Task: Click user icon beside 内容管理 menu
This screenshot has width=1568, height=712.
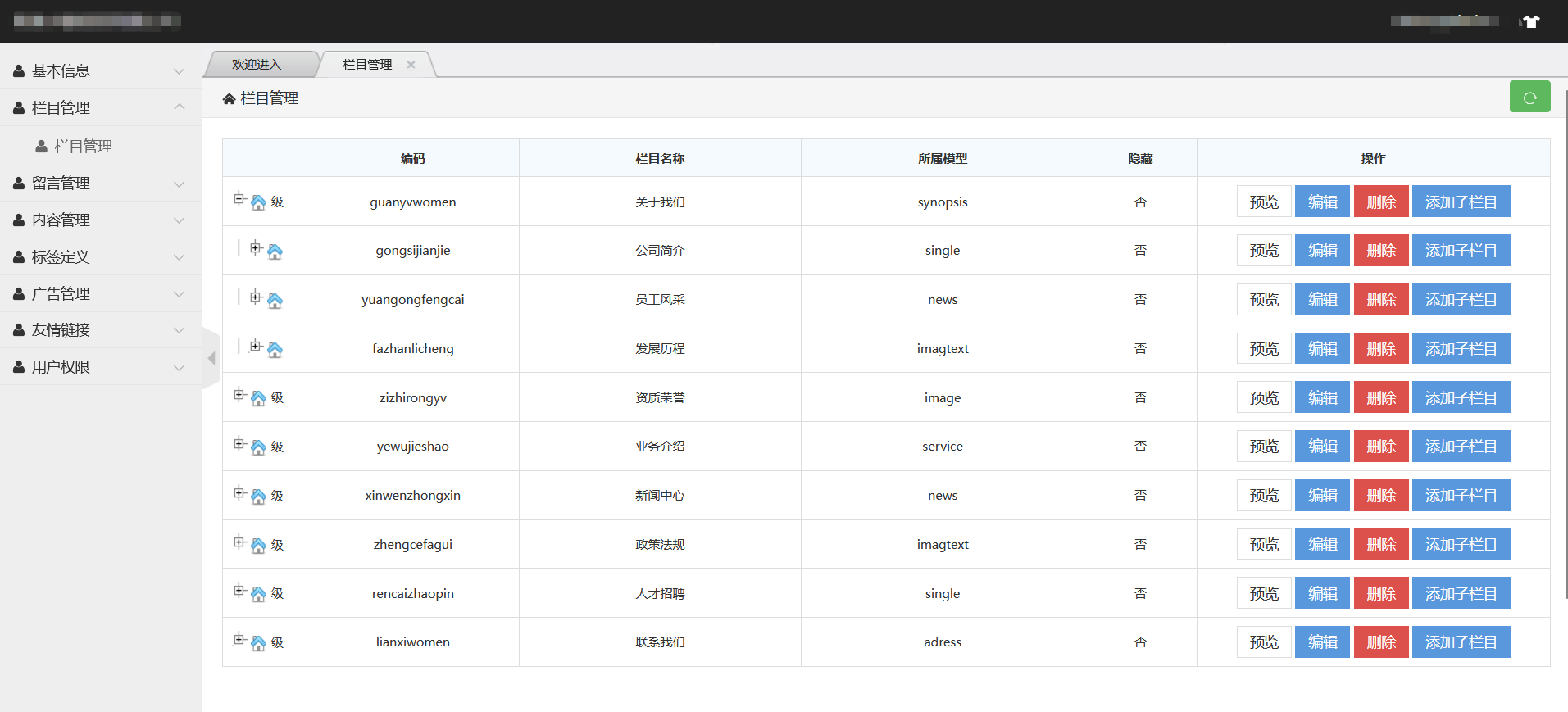Action: [19, 220]
